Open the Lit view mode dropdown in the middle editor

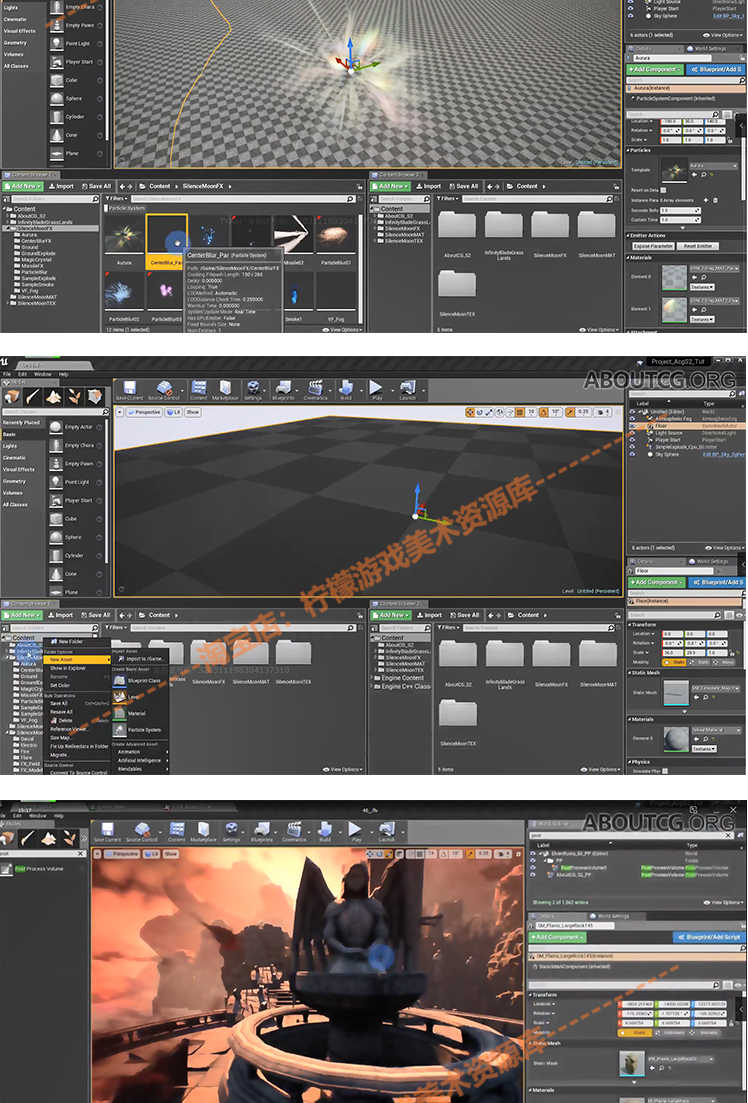click(173, 412)
